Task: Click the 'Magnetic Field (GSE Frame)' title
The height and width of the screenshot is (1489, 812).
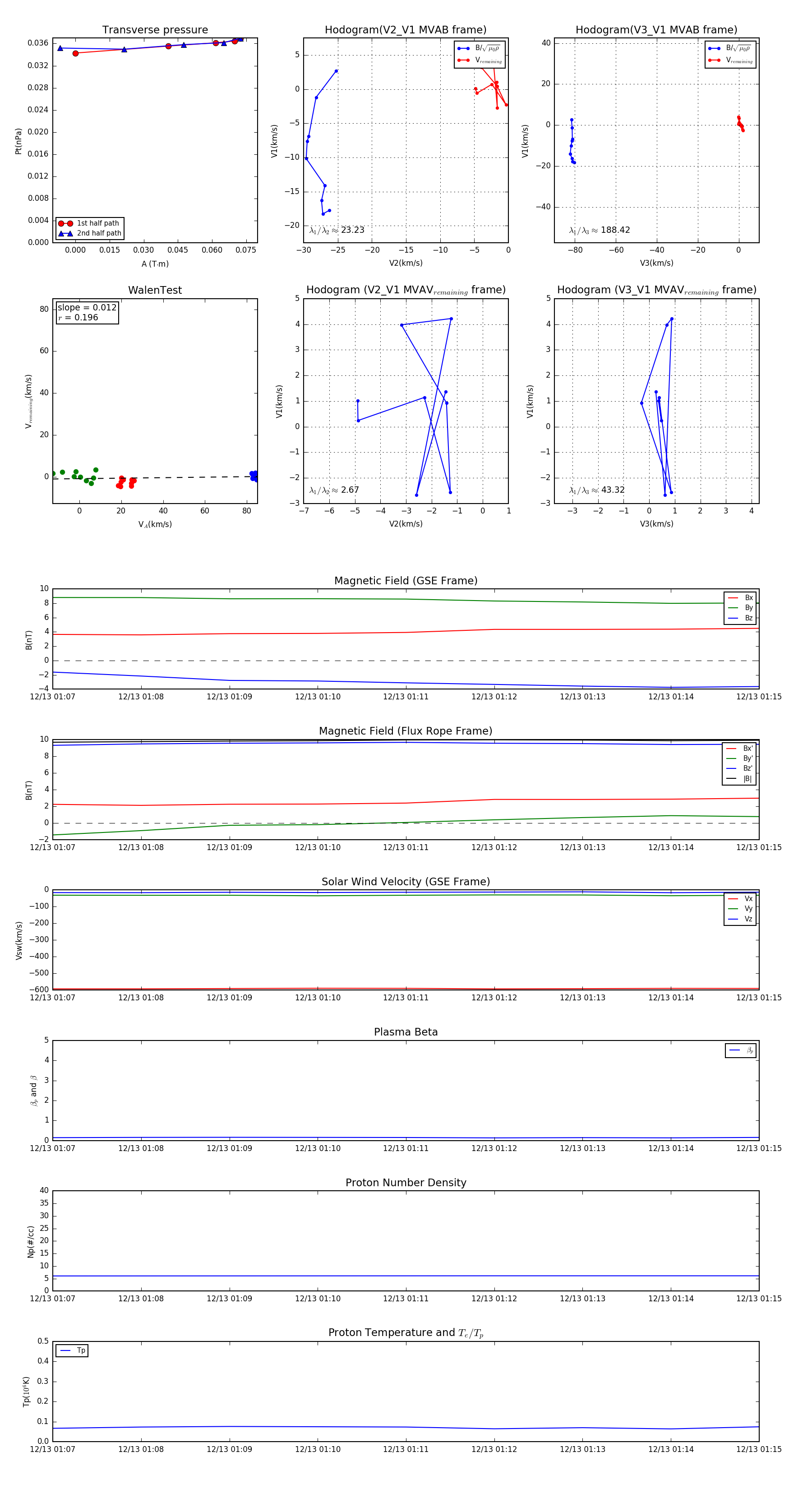Action: [x=406, y=581]
